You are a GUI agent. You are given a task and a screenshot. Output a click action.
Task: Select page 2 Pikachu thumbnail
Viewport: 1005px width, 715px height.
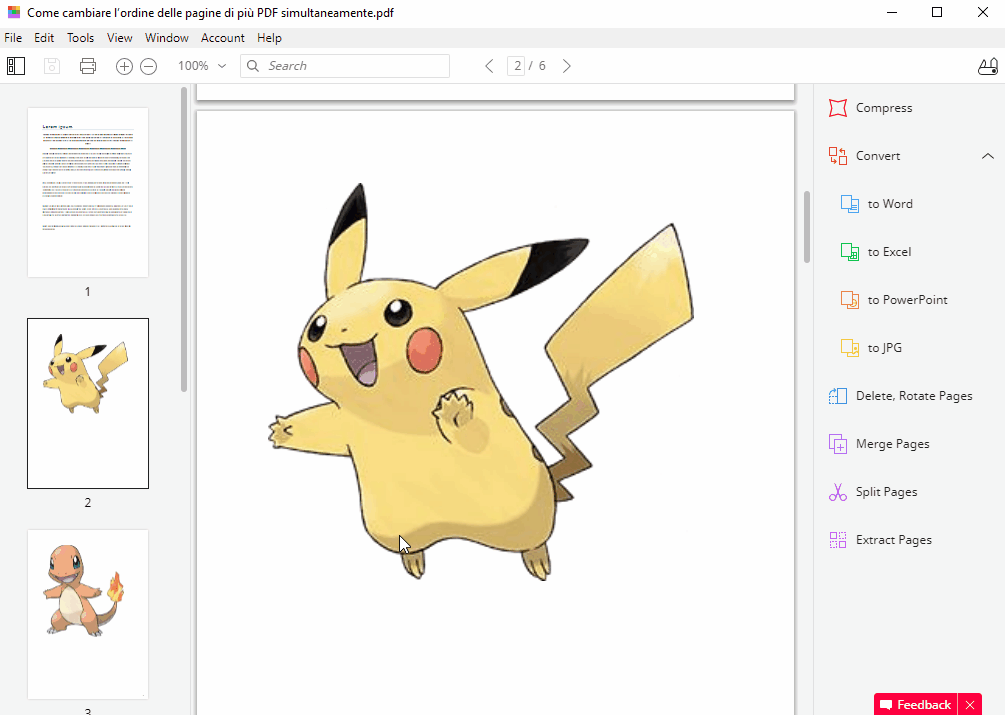pos(88,404)
